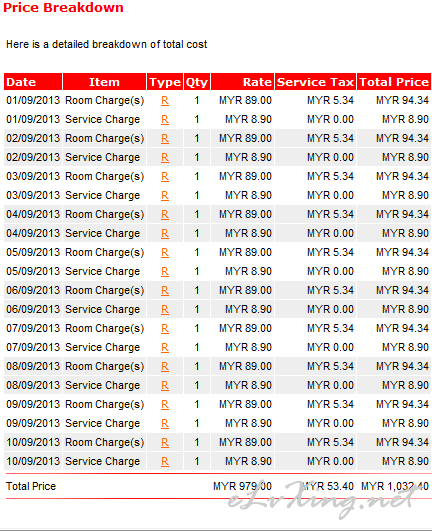
Task: Open the R link for 10/09/2013 Service Charge
Action: pyautogui.click(x=165, y=462)
